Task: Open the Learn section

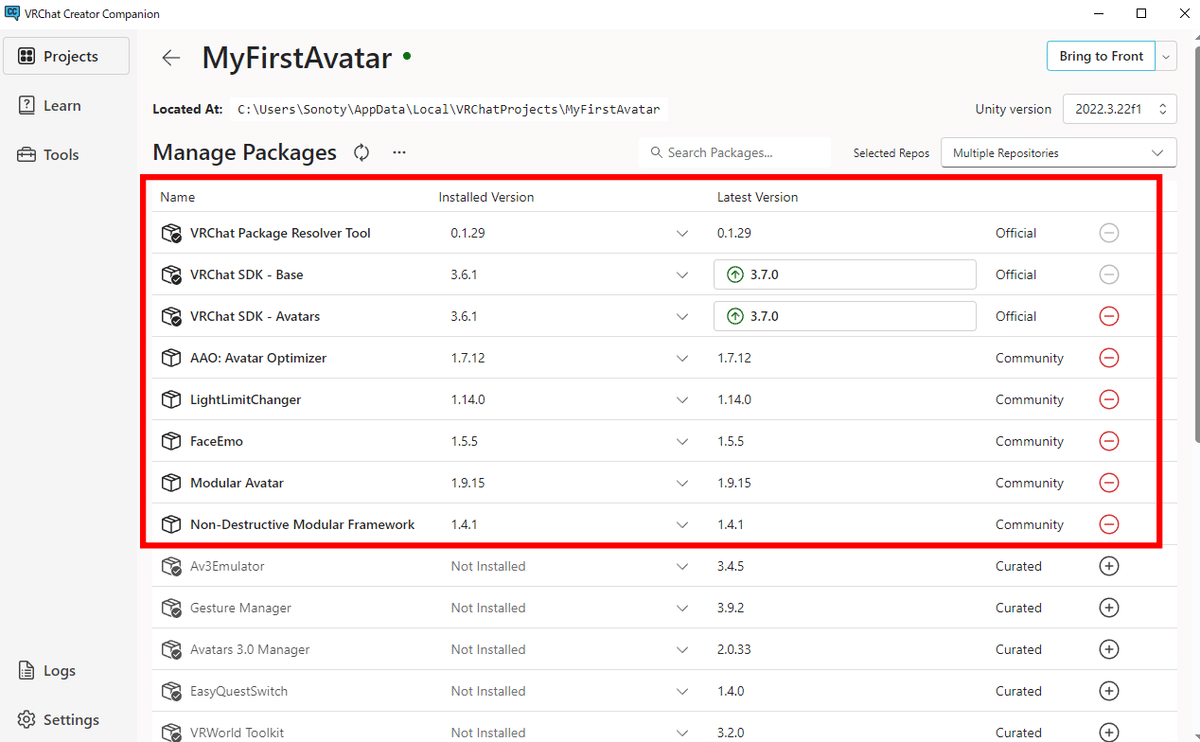Action: point(66,105)
